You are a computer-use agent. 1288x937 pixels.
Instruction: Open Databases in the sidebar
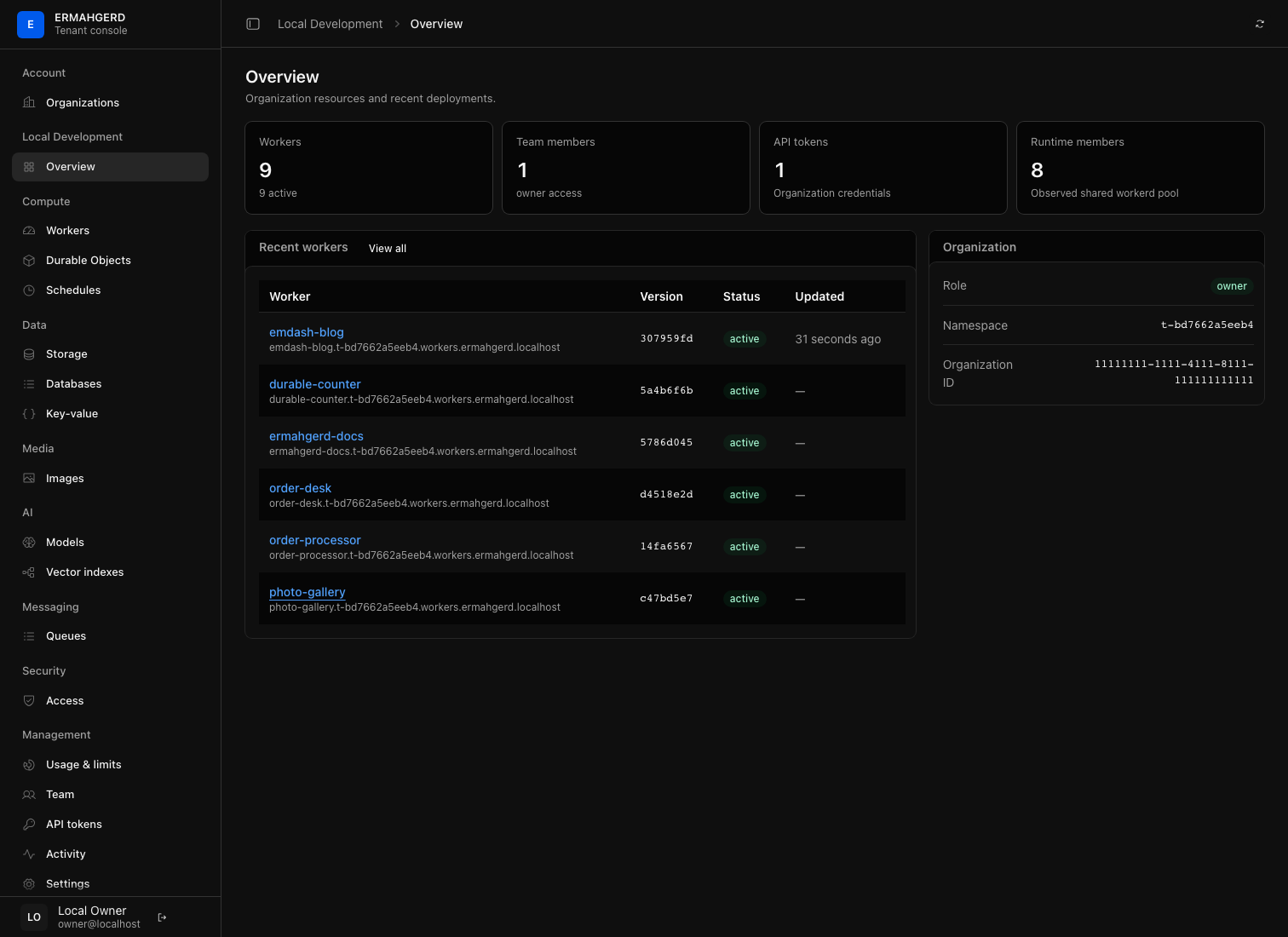[x=110, y=384]
